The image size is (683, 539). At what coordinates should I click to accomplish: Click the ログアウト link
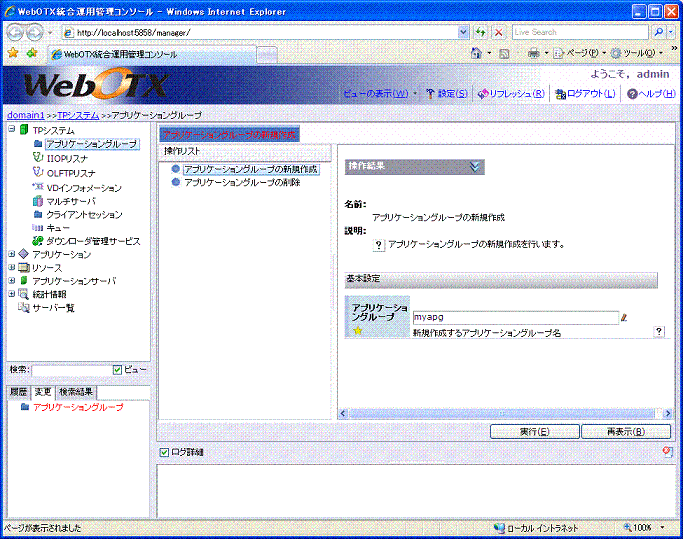tap(589, 94)
